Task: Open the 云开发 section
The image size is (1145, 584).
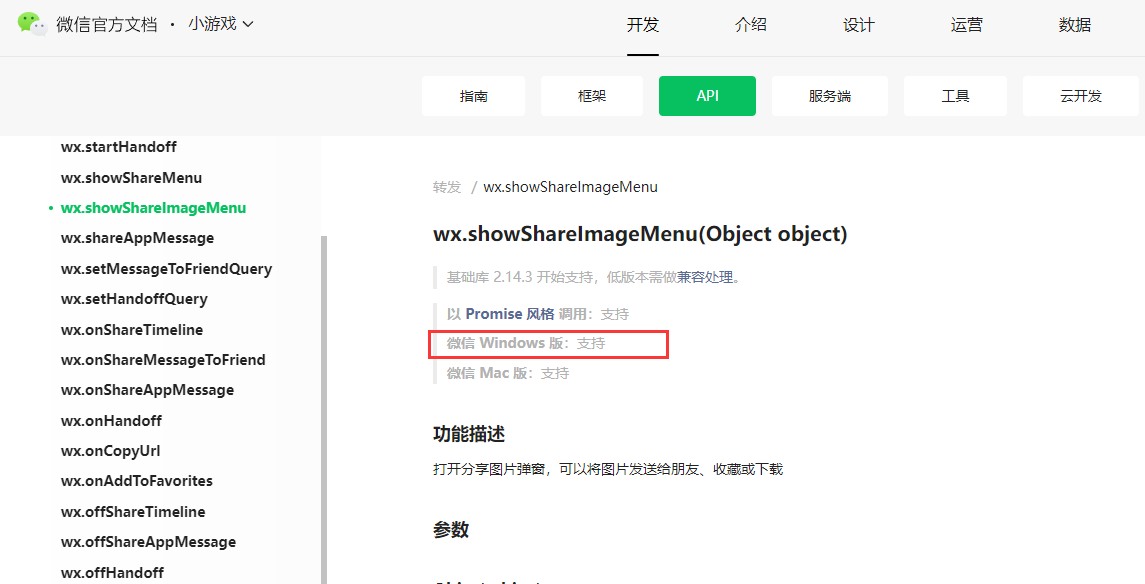Action: [x=1081, y=96]
